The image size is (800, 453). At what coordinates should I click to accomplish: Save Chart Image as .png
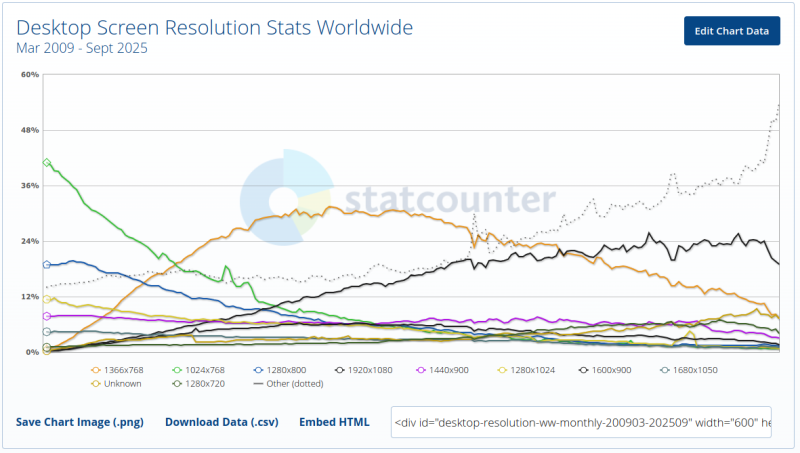point(80,422)
